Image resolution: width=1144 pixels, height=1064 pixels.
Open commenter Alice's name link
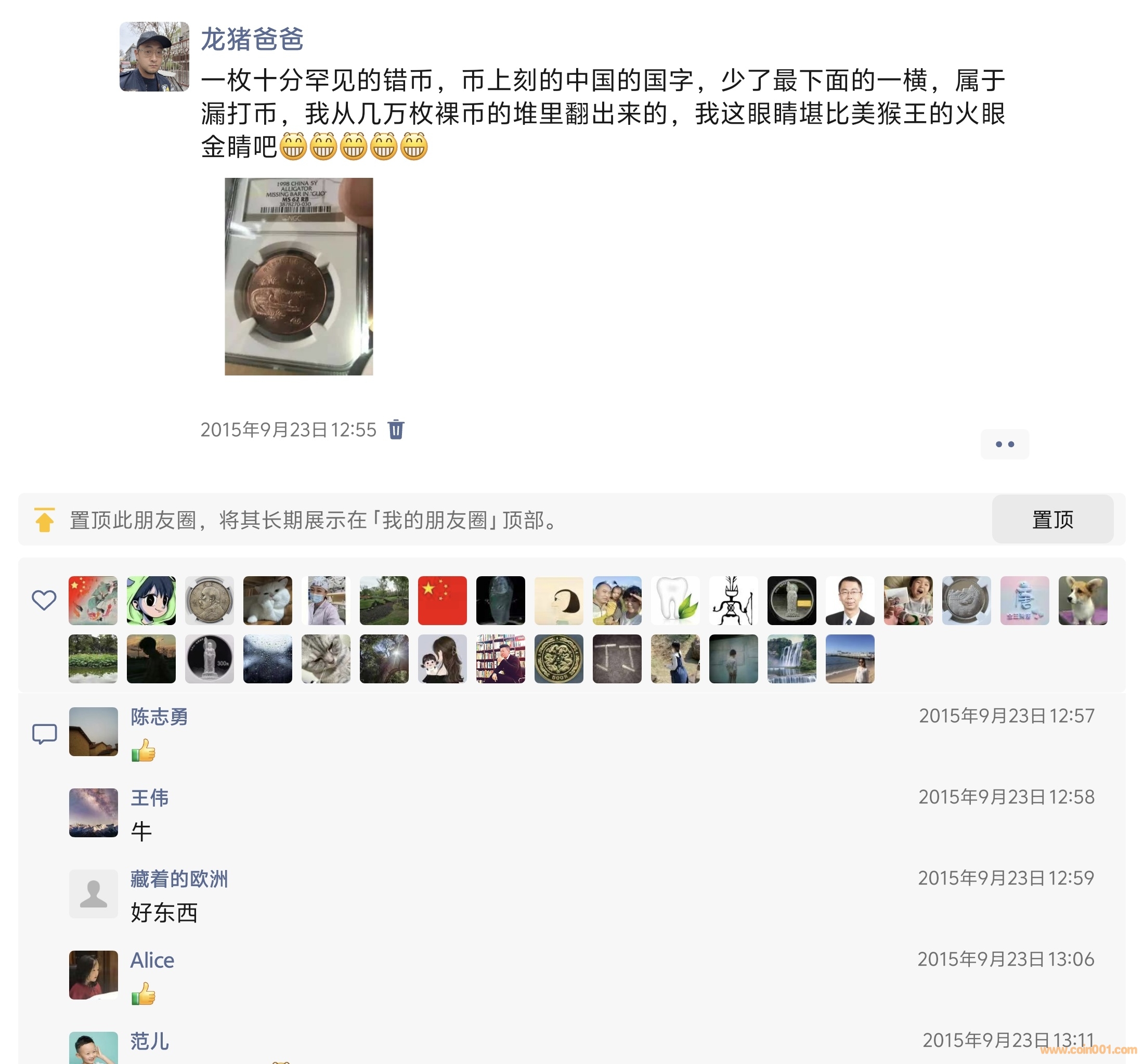coord(152,960)
